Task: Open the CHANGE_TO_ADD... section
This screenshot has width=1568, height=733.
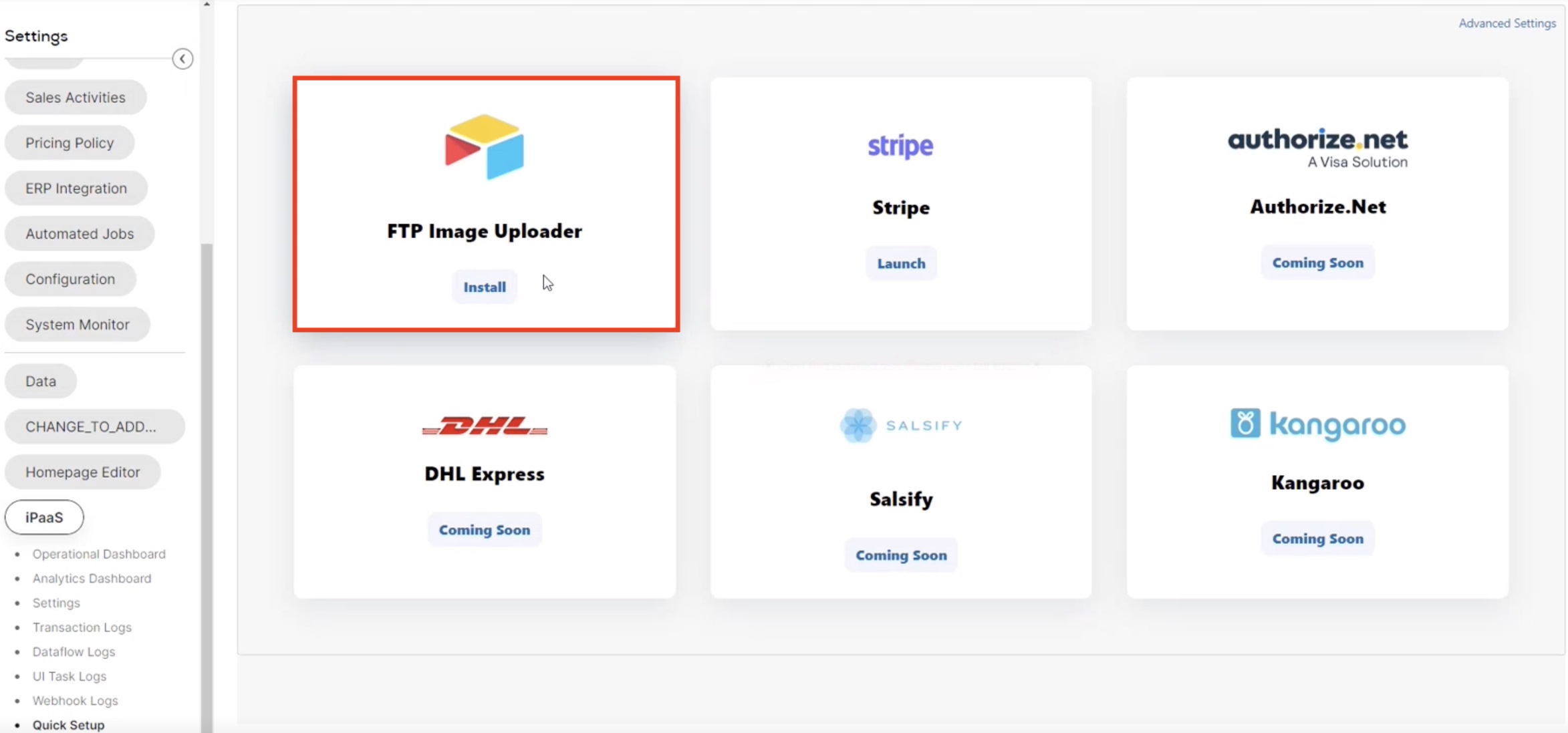Action: pyautogui.click(x=94, y=427)
